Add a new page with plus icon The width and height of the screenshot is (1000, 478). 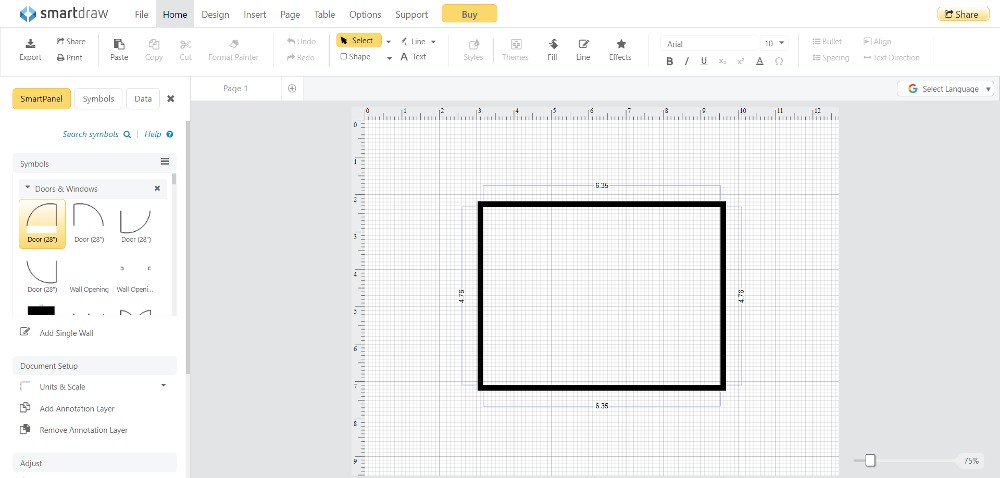tap(292, 89)
